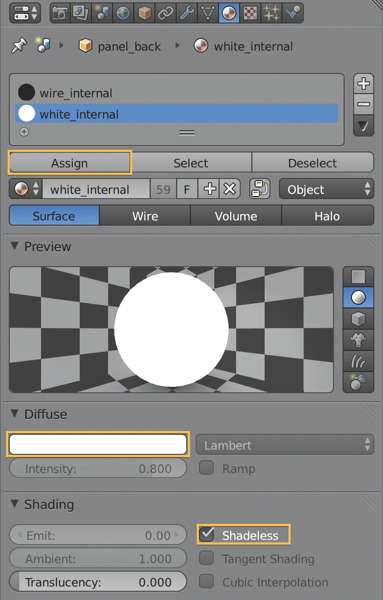
Task: Select large sphere with sky preview
Action: pos(358,382)
